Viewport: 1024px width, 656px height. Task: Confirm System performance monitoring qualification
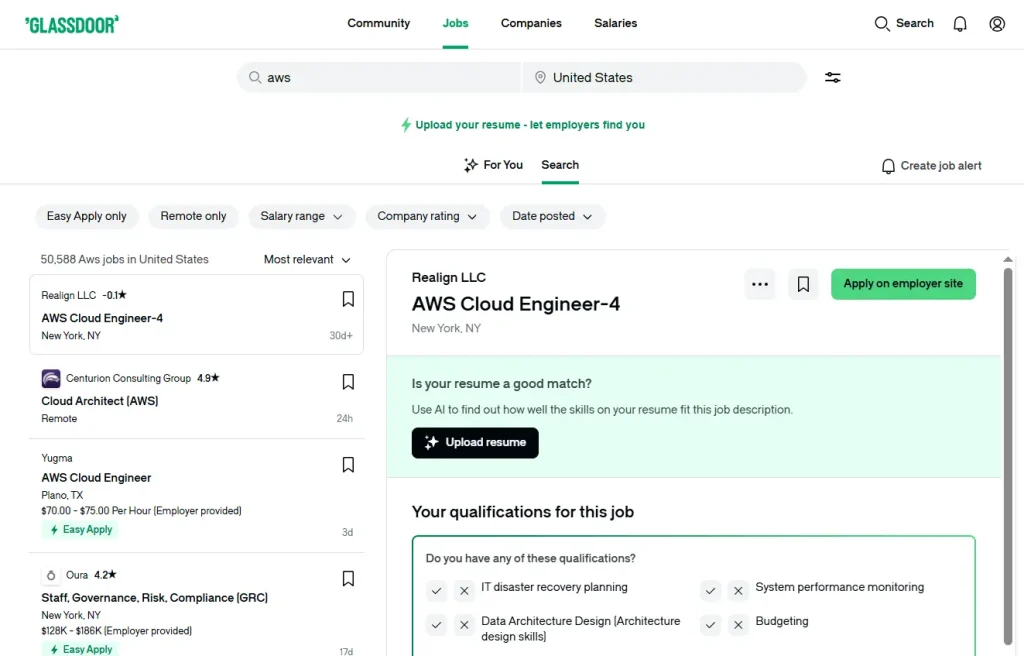(x=711, y=591)
